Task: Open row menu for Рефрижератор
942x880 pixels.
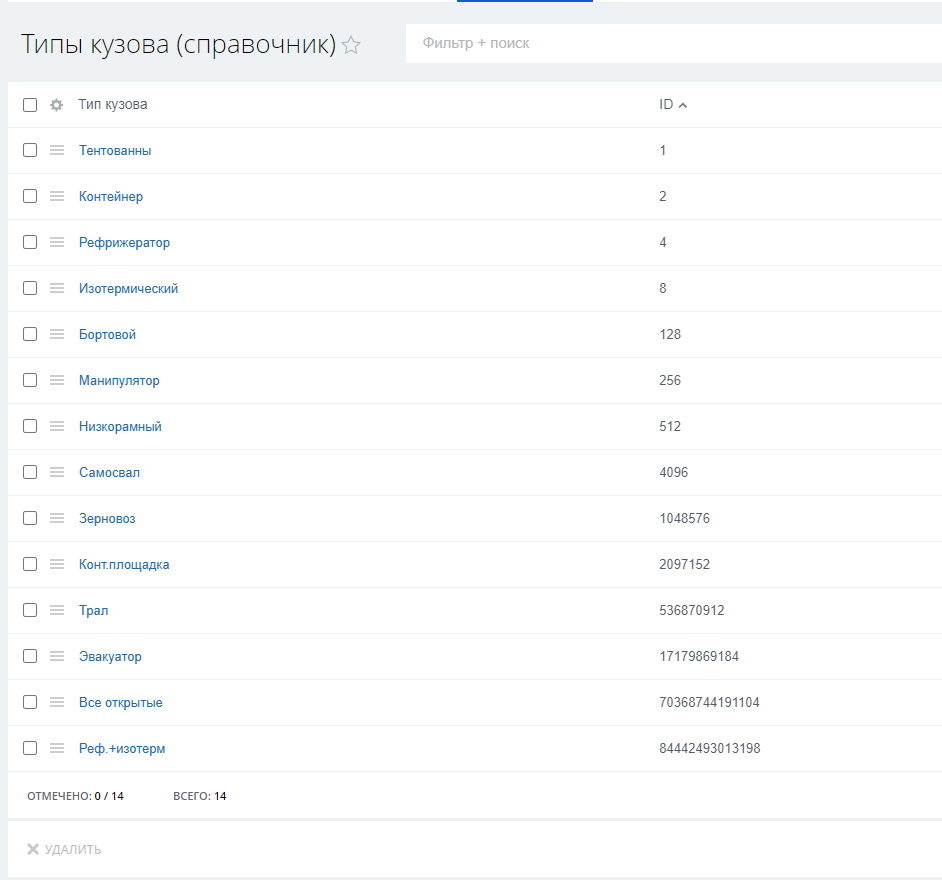Action: click(x=57, y=242)
